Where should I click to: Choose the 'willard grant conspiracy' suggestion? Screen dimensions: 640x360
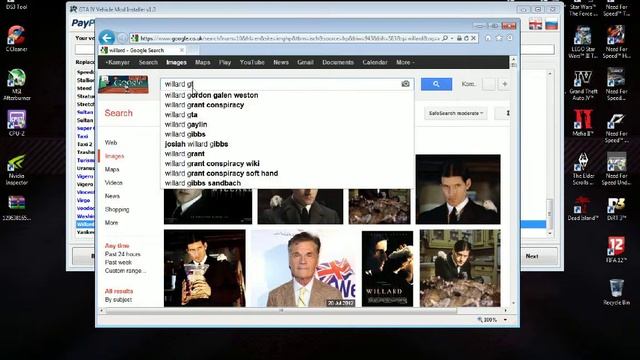(204, 105)
